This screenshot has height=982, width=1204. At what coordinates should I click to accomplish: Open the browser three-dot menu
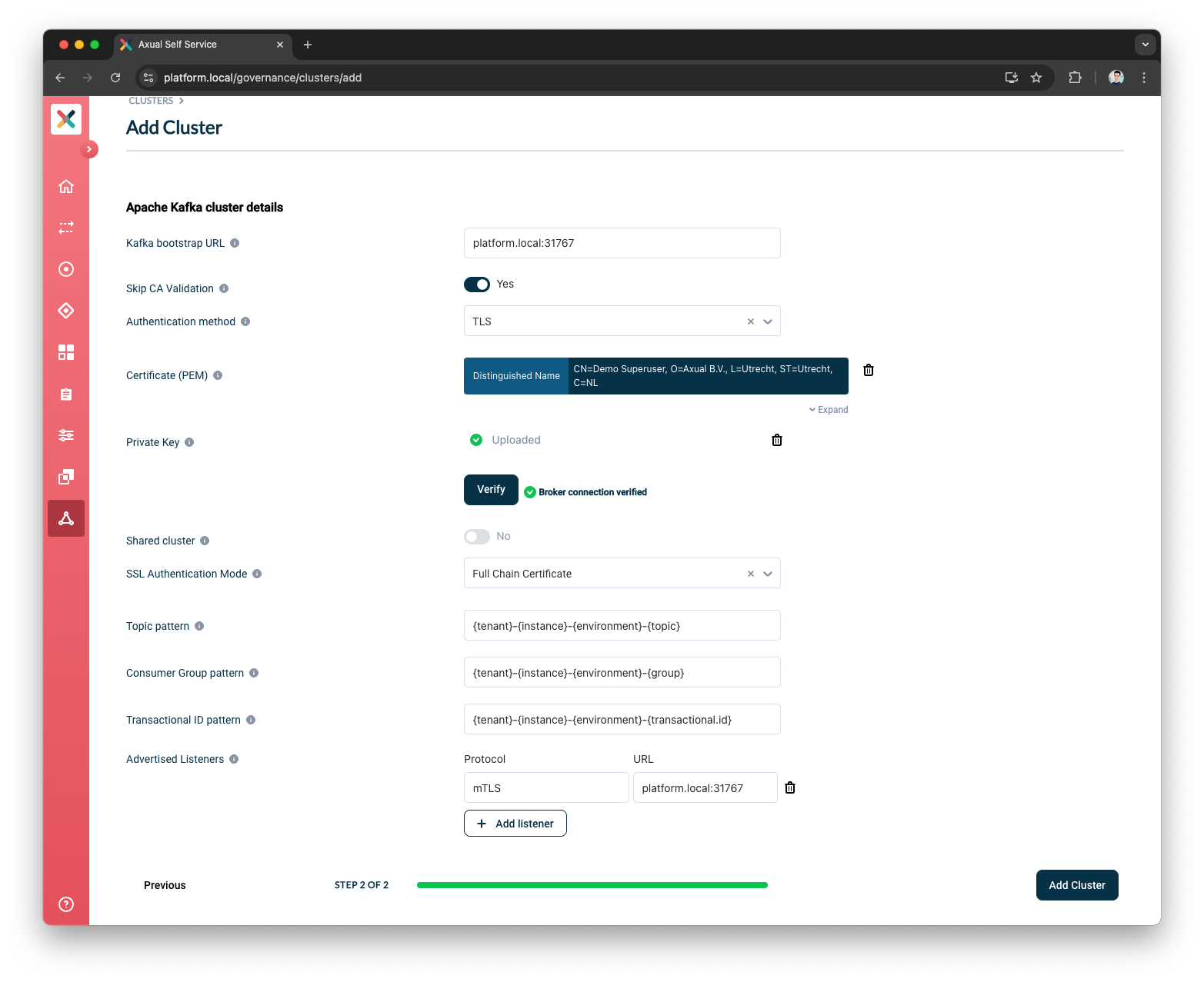tap(1144, 78)
